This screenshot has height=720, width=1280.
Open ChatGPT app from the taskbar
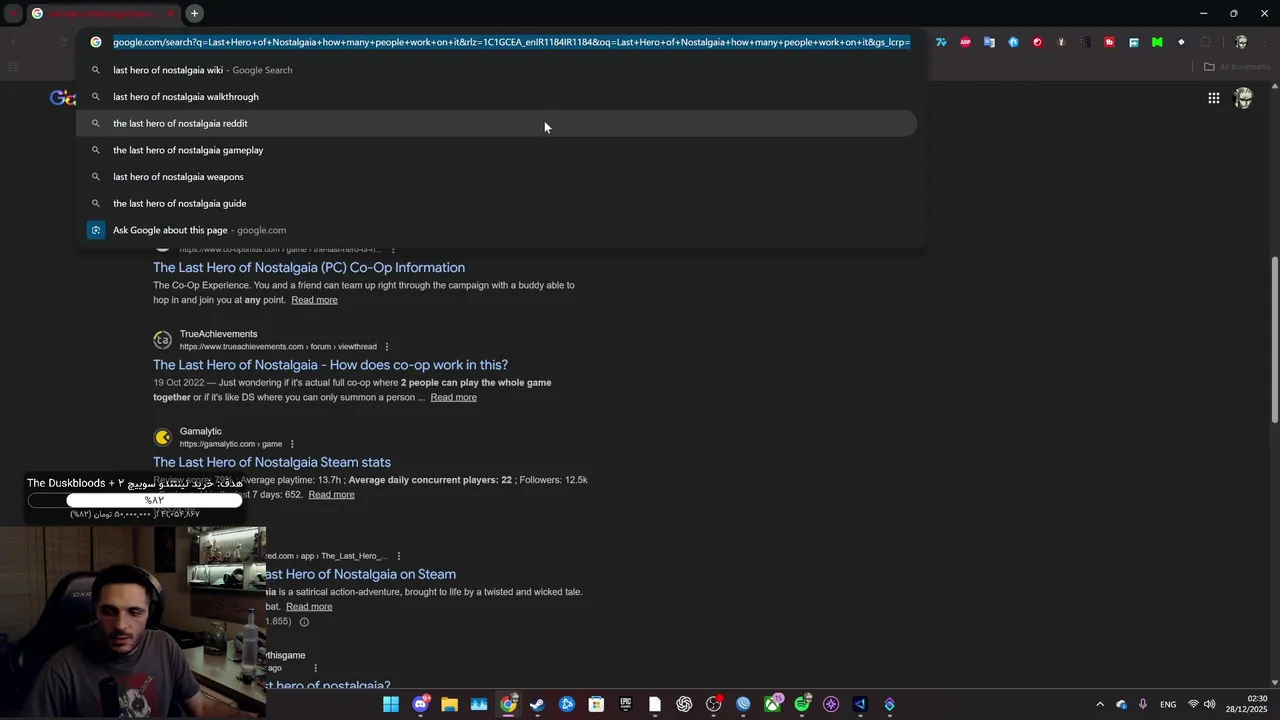[684, 704]
